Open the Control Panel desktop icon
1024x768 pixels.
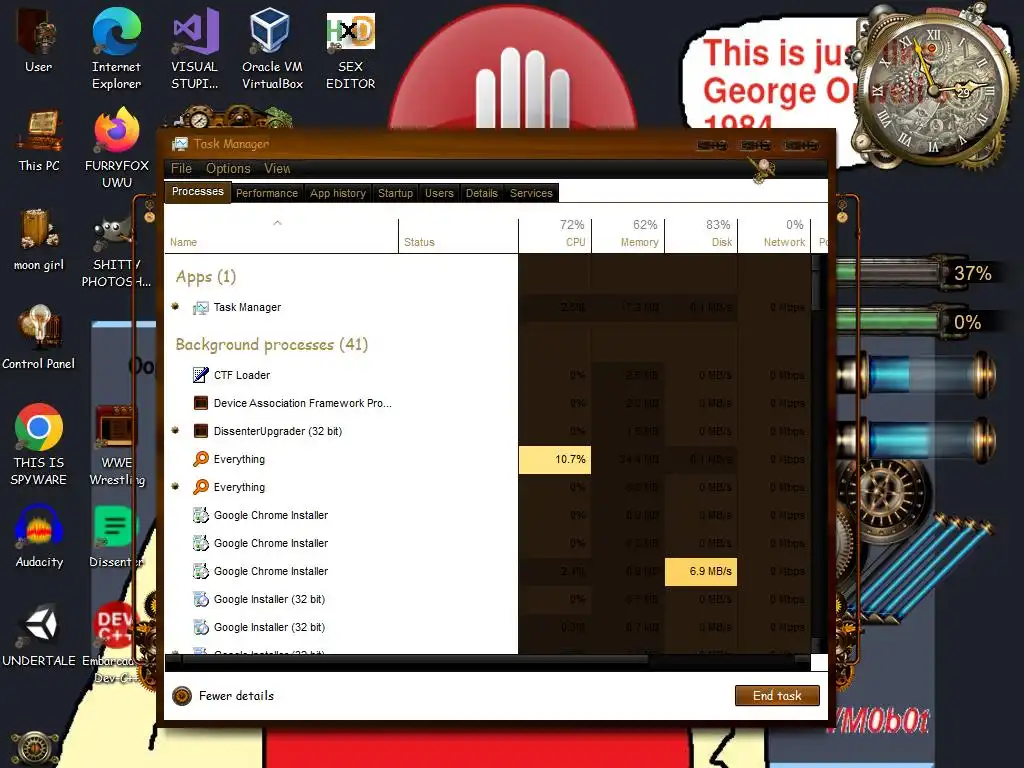(39, 338)
